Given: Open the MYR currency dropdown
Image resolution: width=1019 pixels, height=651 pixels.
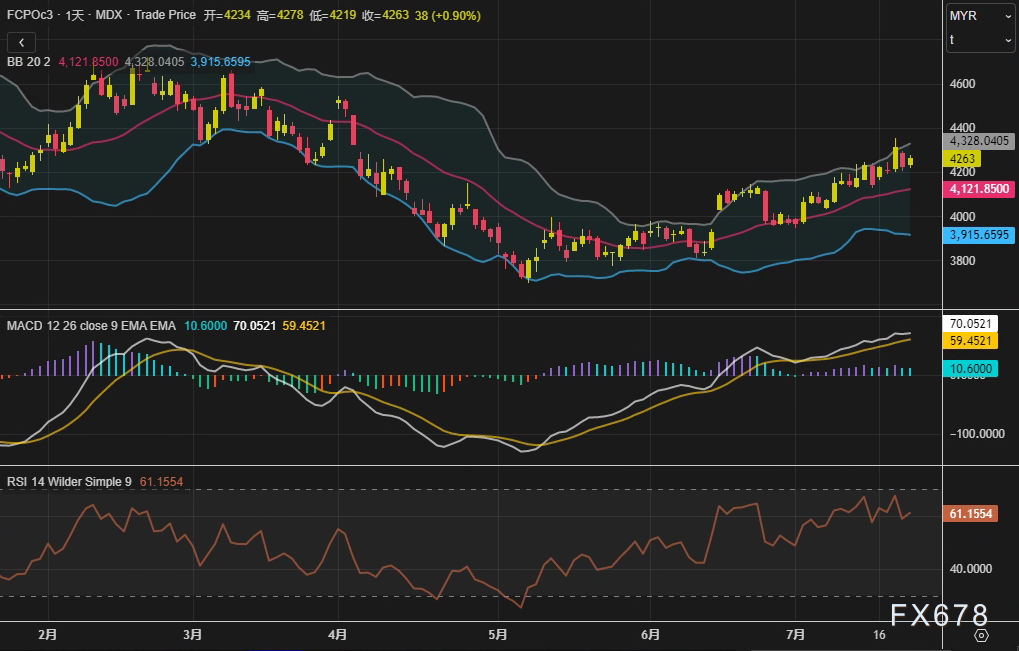Looking at the screenshot, I should [980, 16].
